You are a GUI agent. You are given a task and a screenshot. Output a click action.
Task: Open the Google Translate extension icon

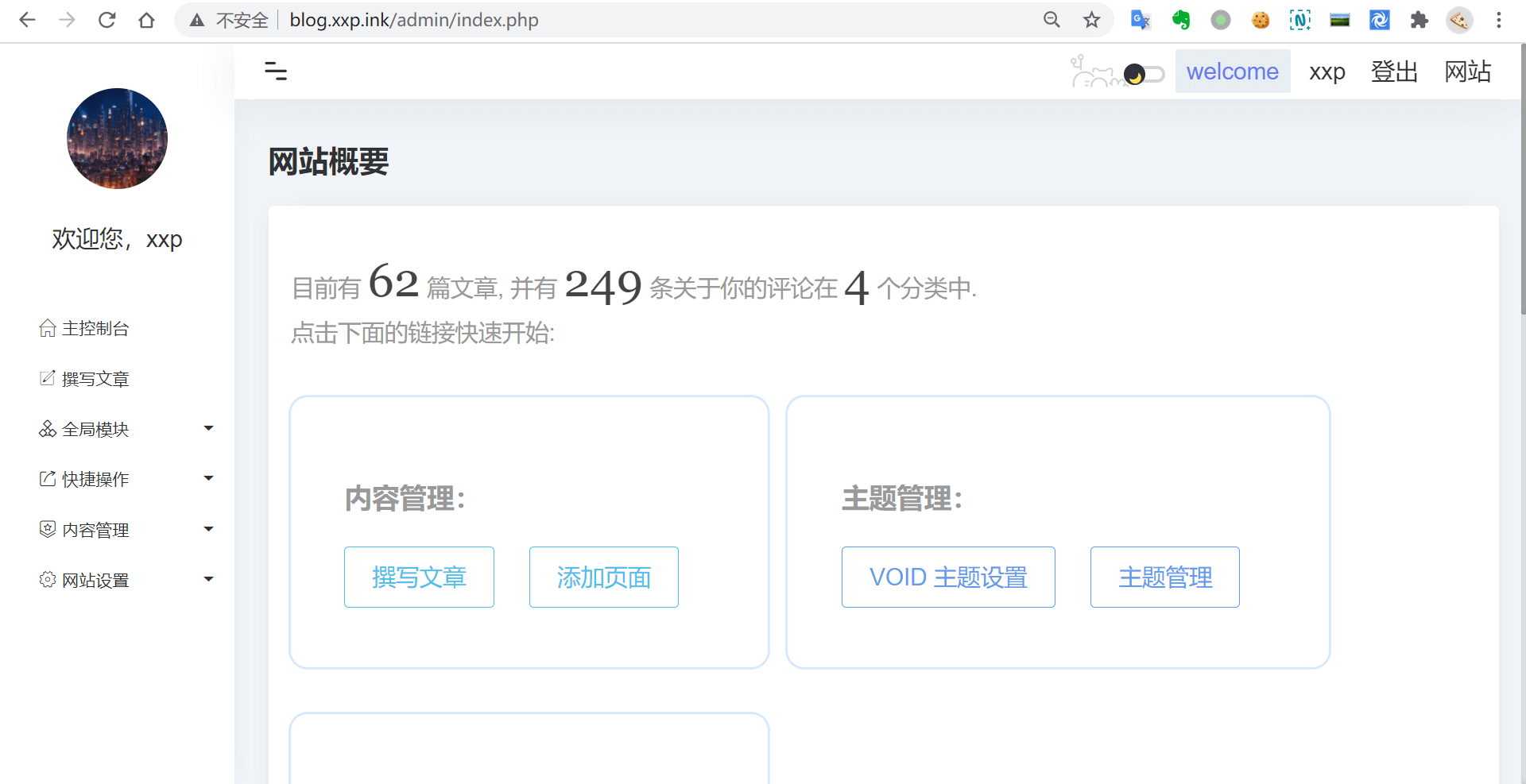pos(1141,20)
